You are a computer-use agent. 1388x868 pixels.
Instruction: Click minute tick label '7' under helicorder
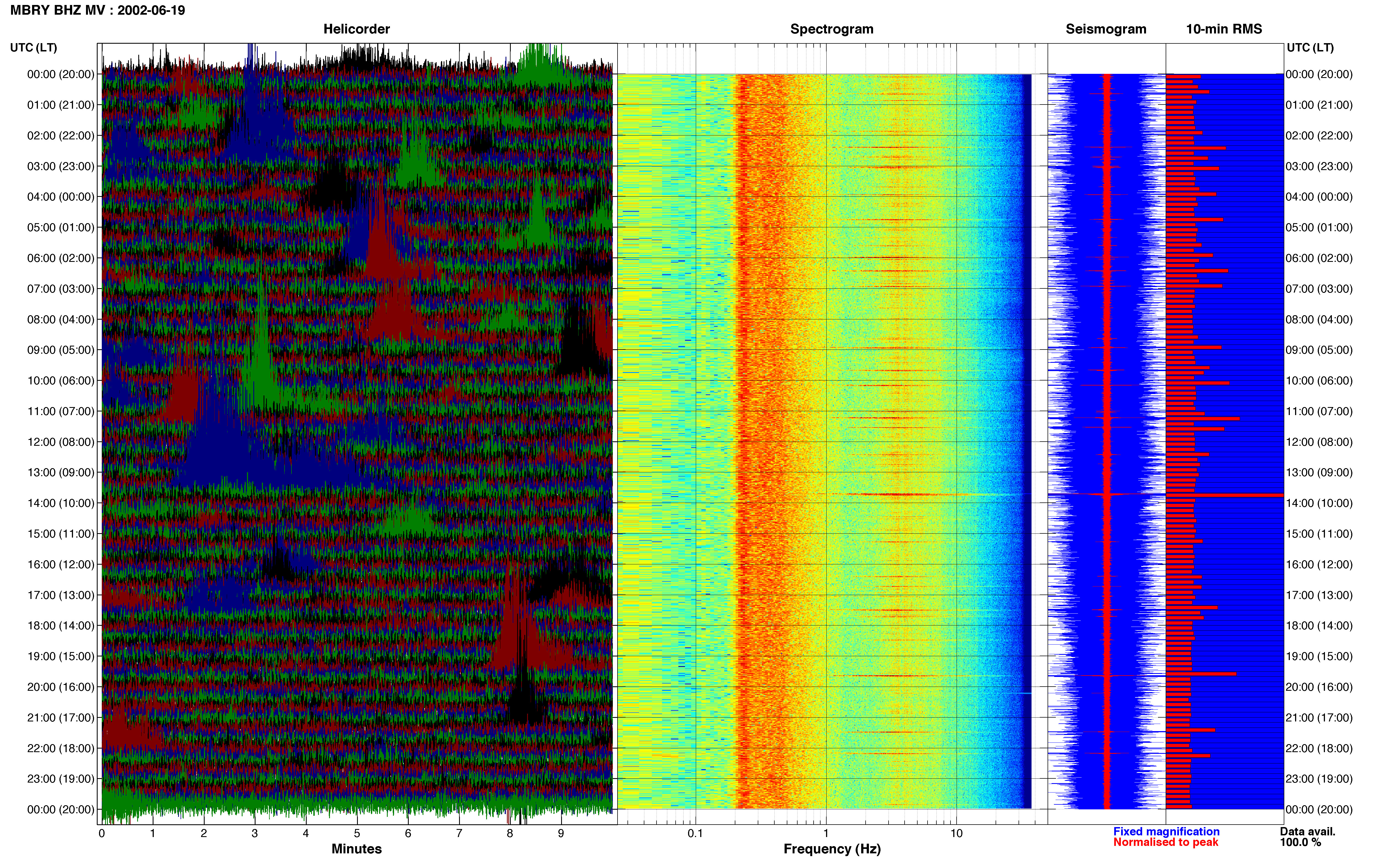pos(459,833)
